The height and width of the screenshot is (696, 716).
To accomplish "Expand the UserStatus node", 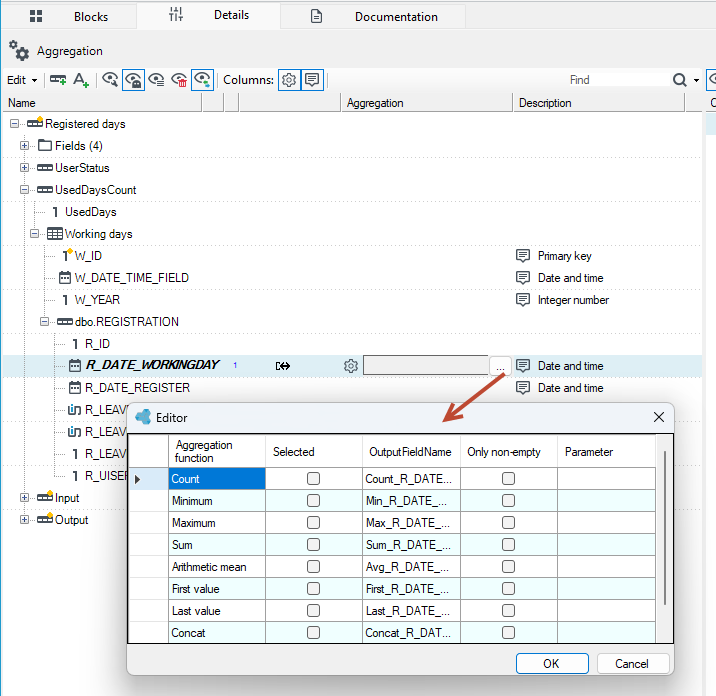I will [25, 168].
